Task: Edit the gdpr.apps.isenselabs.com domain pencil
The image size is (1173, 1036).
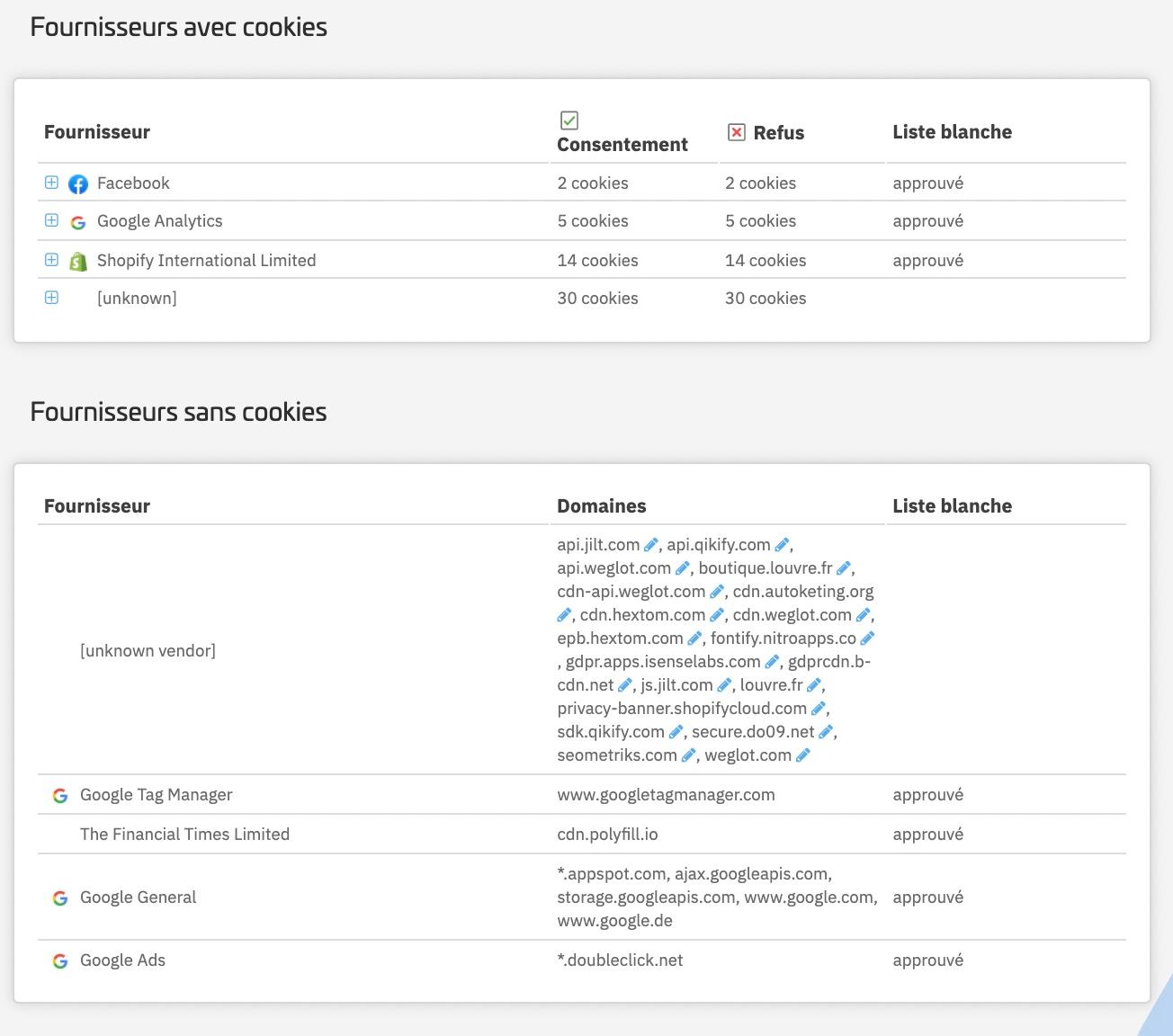Action: click(772, 662)
